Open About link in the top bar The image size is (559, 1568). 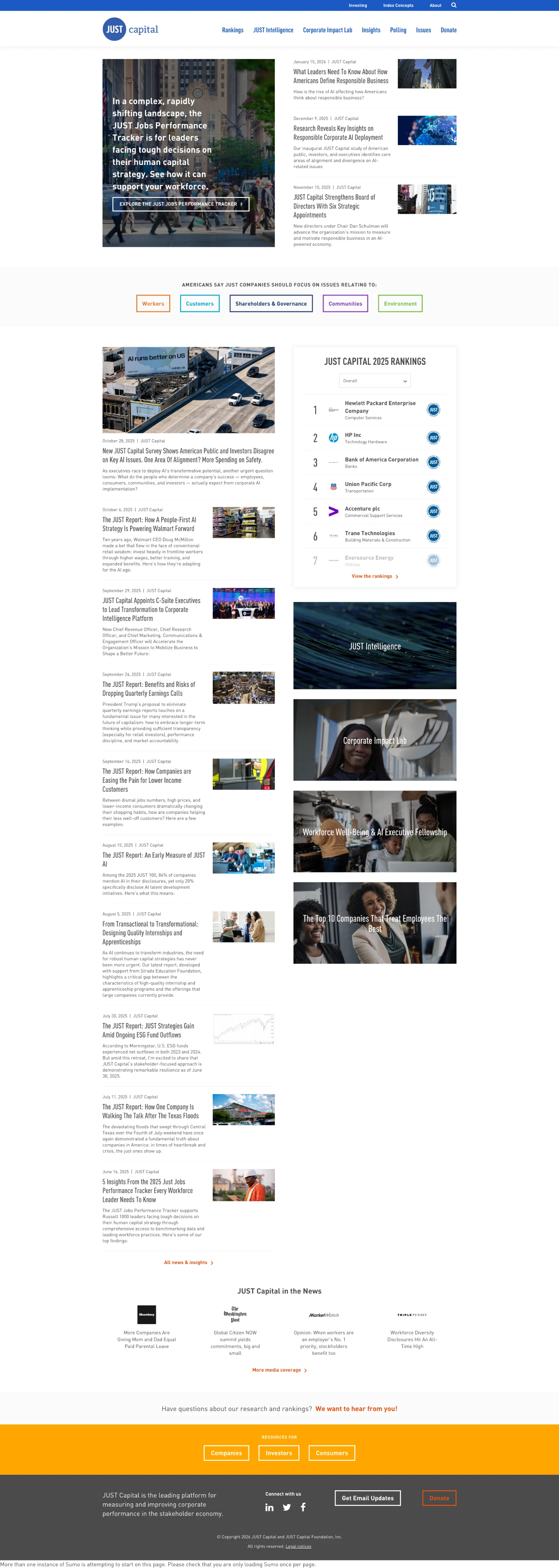click(x=435, y=5)
